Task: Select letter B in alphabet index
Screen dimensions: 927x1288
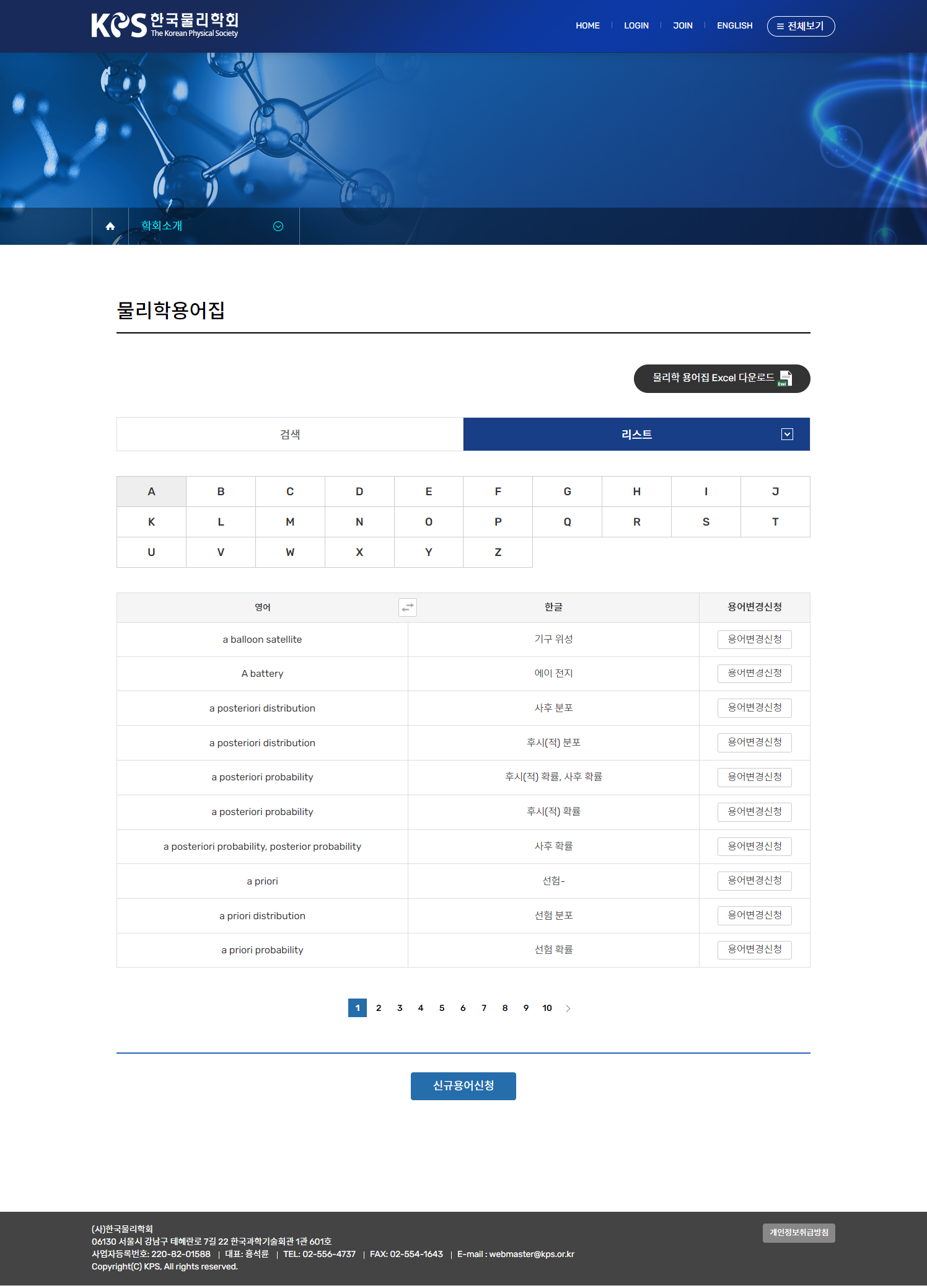Action: (x=221, y=492)
